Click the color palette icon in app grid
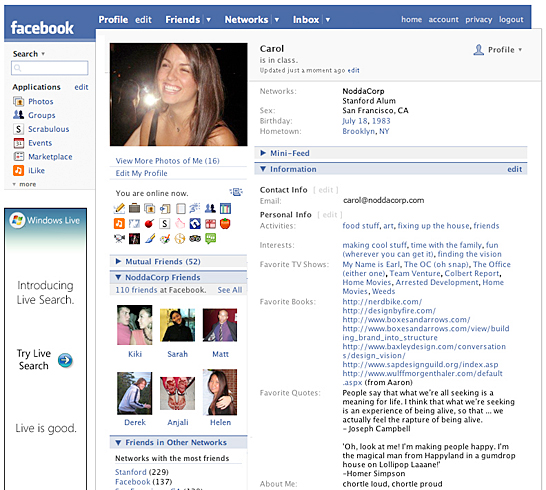The height and width of the screenshot is (490, 546). (165, 239)
